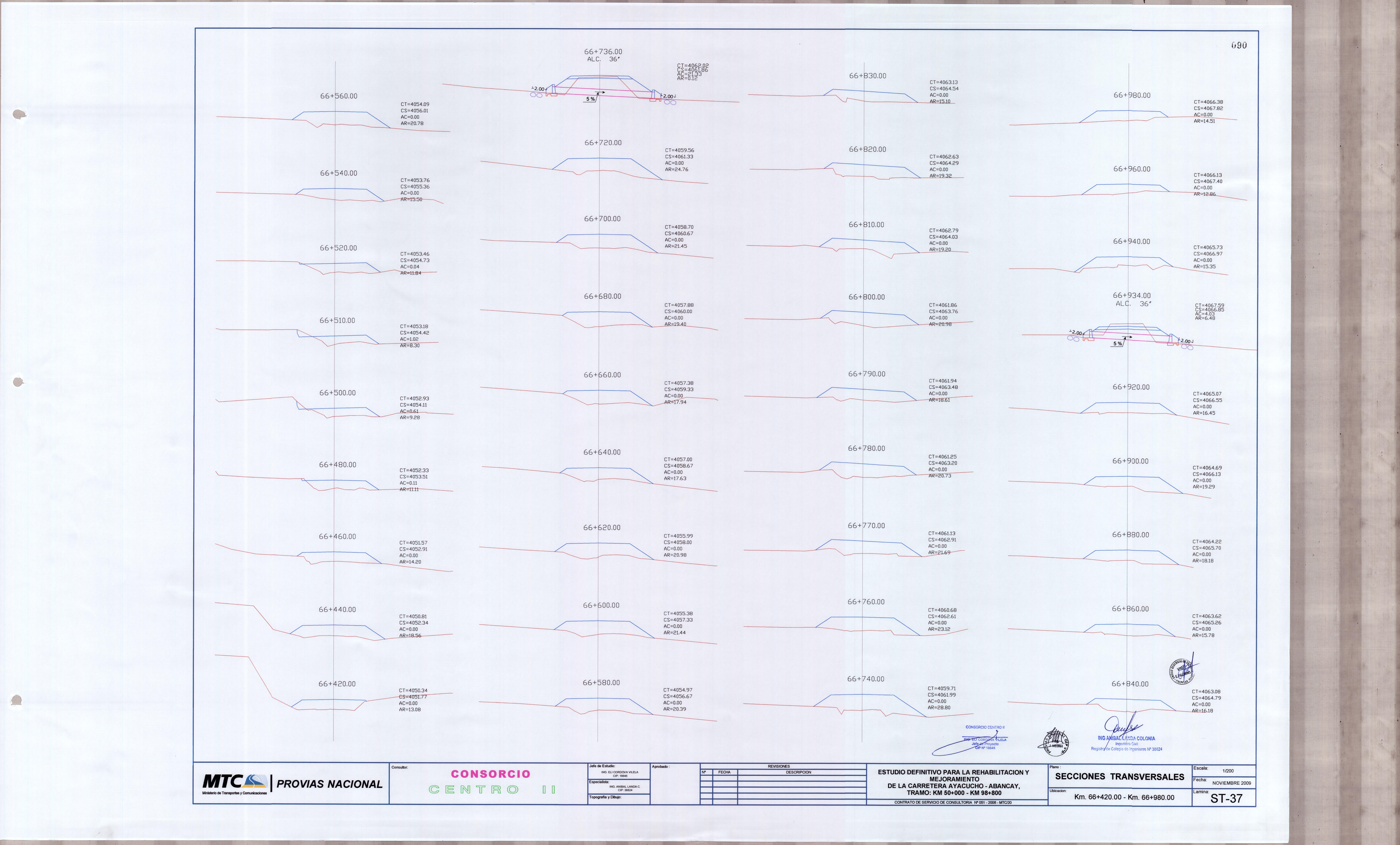
Task: Click the station label '66+810.00'
Action: pos(866,225)
